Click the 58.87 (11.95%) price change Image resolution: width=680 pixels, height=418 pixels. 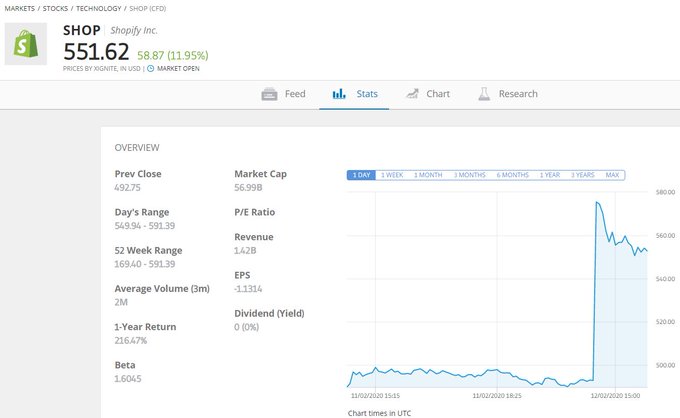click(x=173, y=56)
